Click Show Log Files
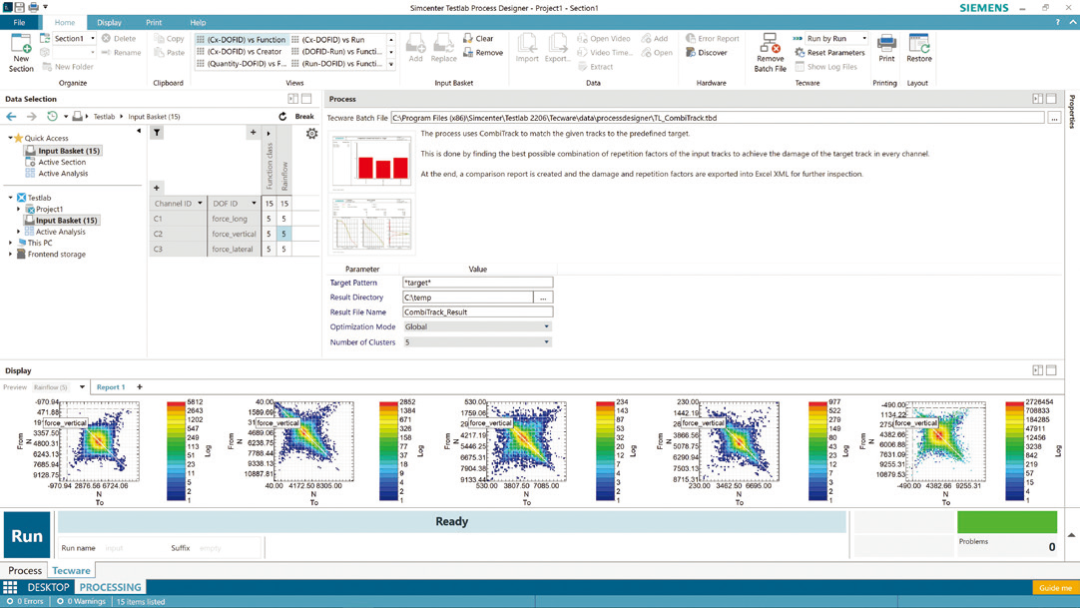The image size is (1080, 608). pos(826,67)
